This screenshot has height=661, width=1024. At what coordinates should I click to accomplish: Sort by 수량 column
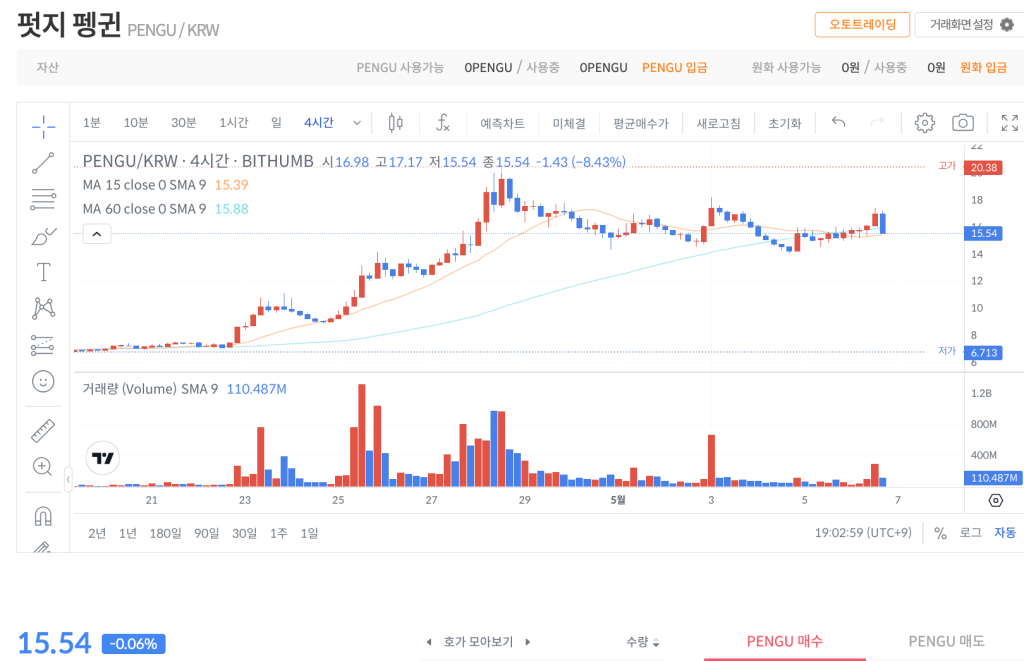click(x=643, y=642)
